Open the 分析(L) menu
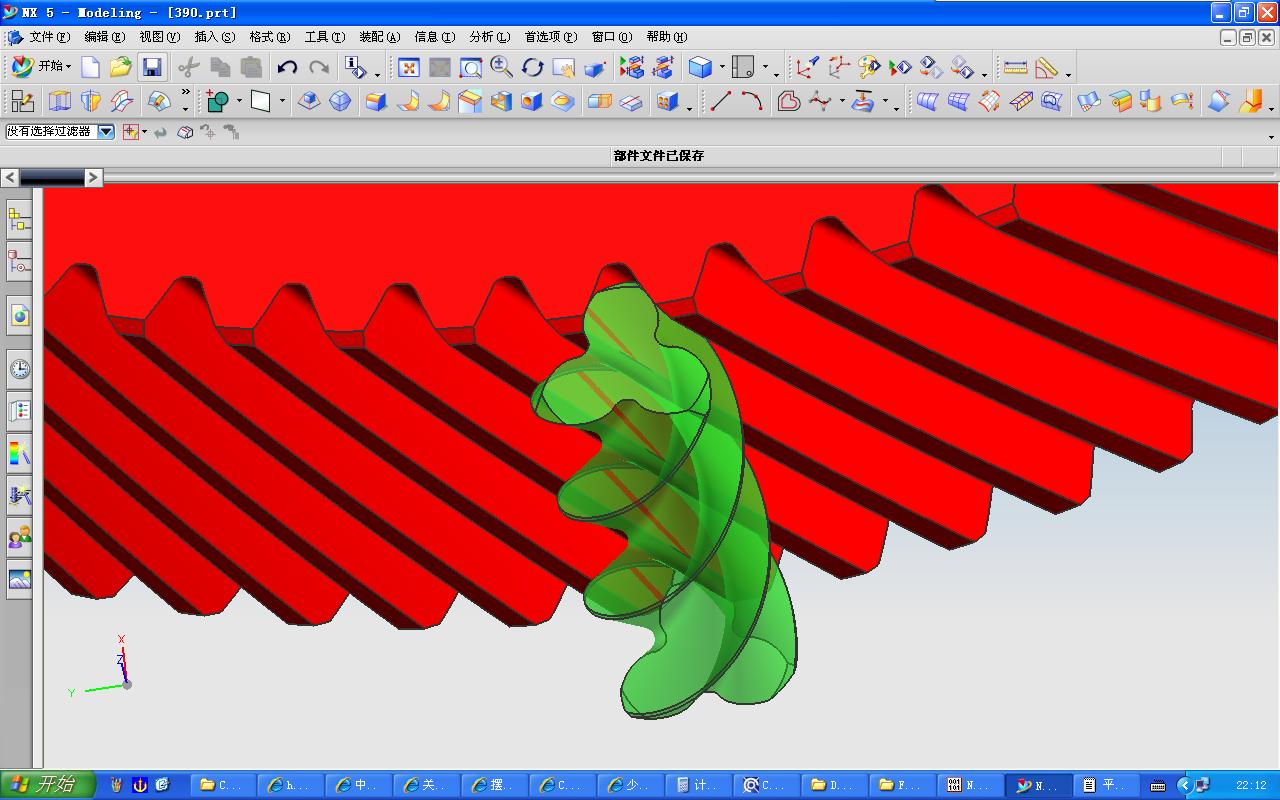Image resolution: width=1280 pixels, height=800 pixels. [x=489, y=37]
